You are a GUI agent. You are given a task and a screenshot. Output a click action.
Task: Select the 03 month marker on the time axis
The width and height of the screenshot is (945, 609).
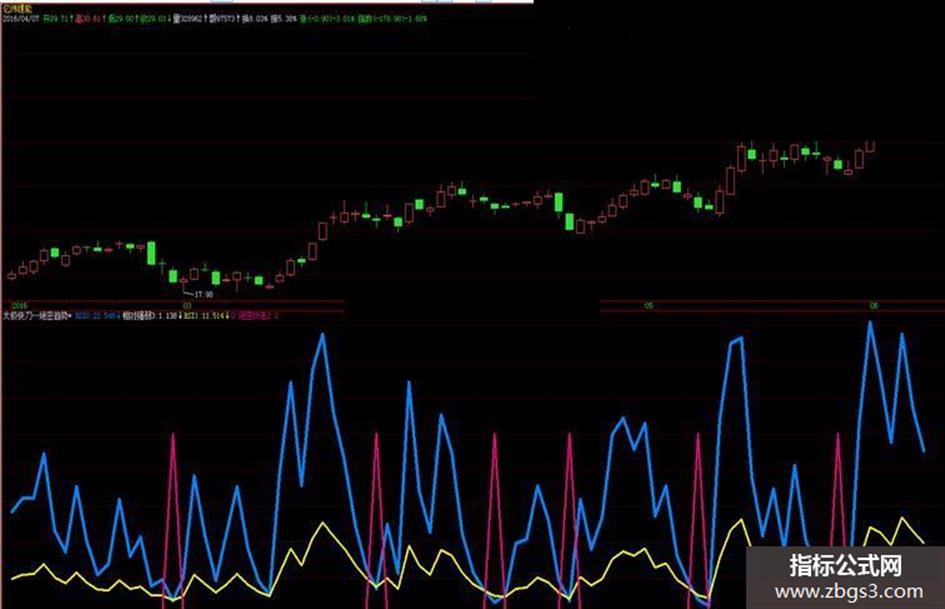click(187, 306)
